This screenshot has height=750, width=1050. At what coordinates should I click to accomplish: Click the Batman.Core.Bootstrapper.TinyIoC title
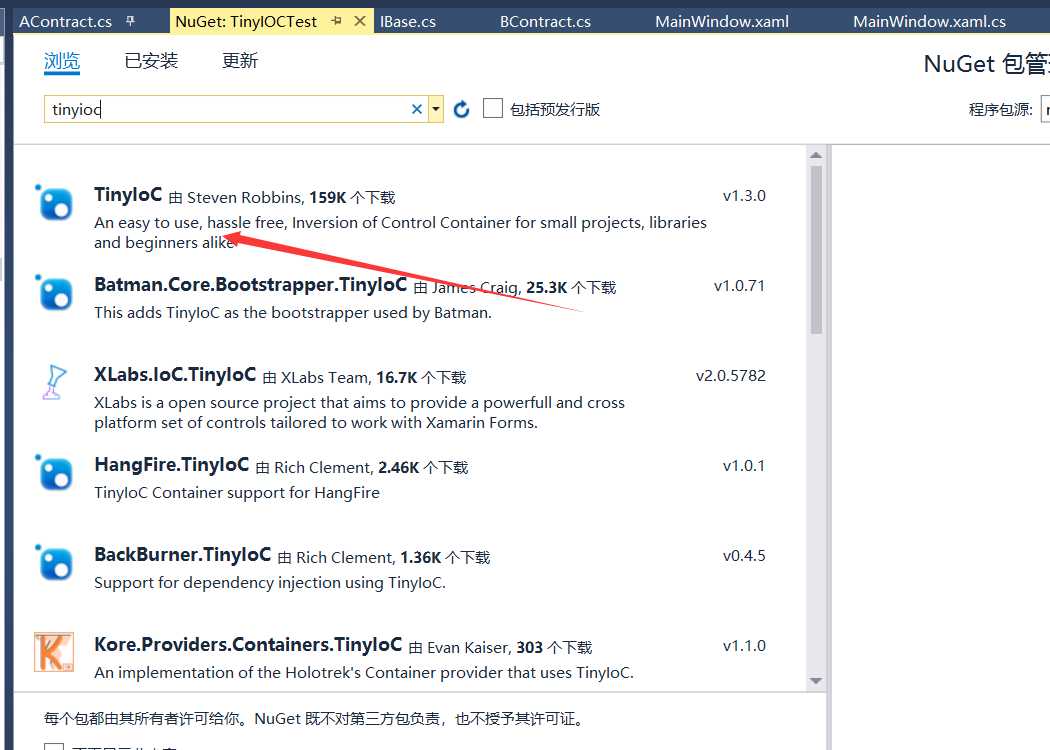(250, 285)
